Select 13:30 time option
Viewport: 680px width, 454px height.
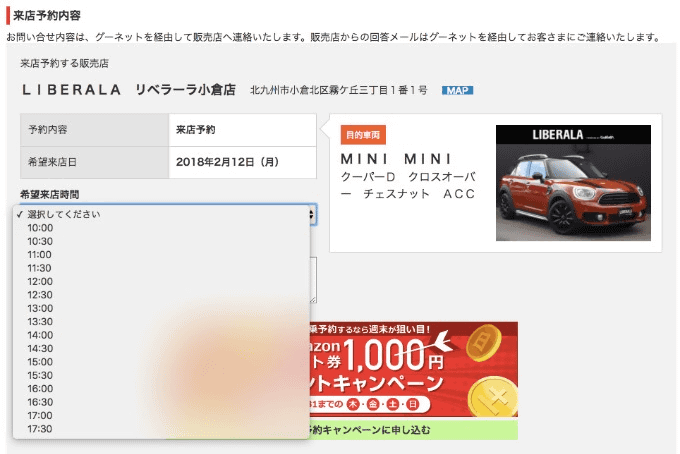coord(161,322)
